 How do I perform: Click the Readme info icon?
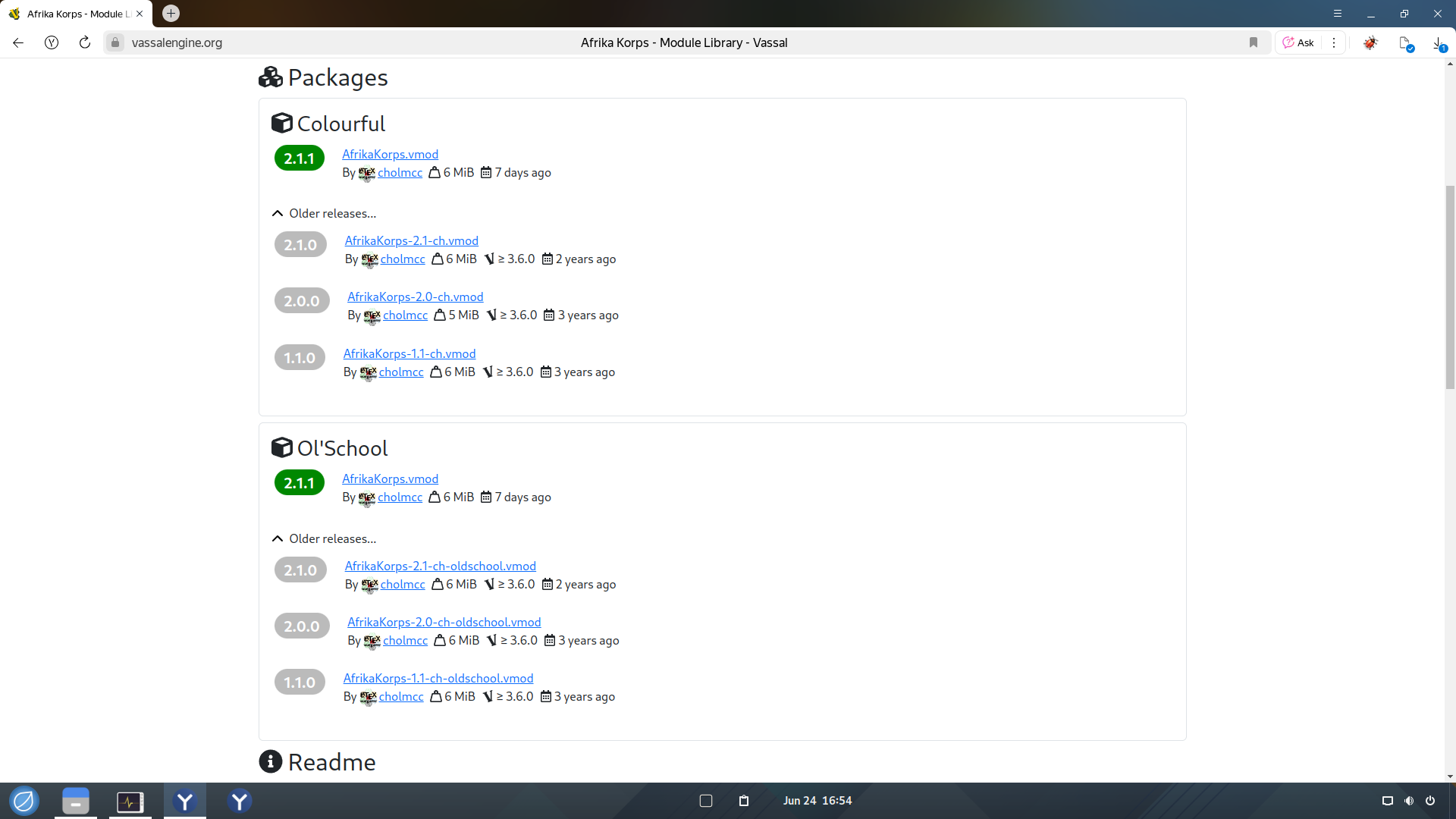coord(271,761)
